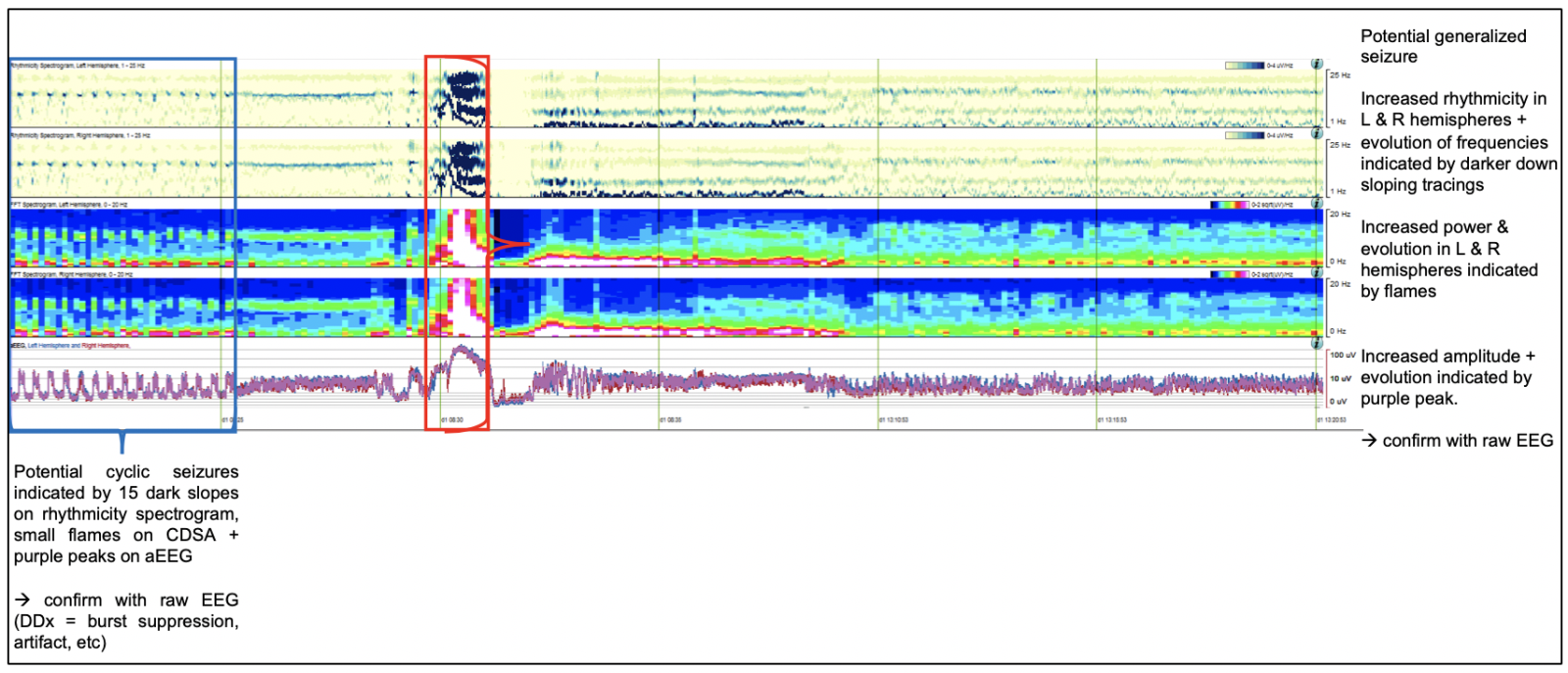Click the aEEG purple peak inside red box
This screenshot has width=1568, height=673.
point(463,354)
